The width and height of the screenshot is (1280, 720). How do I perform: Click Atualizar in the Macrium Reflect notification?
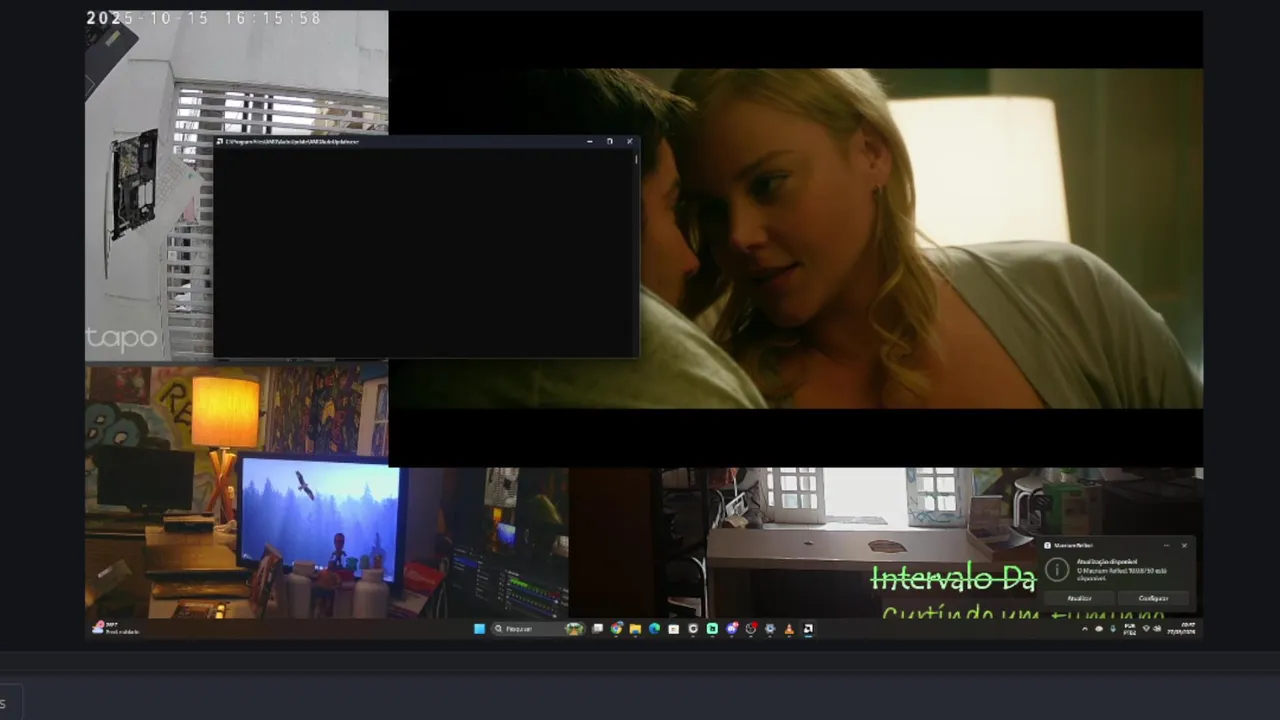pyautogui.click(x=1079, y=598)
